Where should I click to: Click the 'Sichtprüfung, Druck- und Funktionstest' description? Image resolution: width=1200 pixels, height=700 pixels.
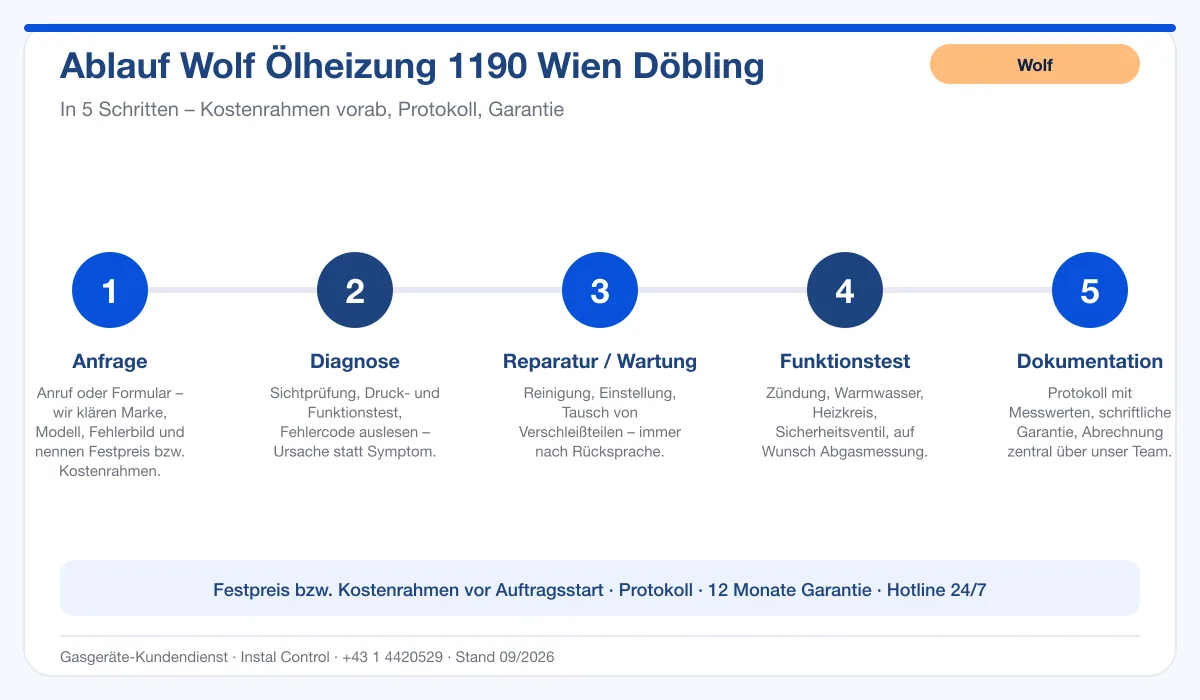point(355,422)
